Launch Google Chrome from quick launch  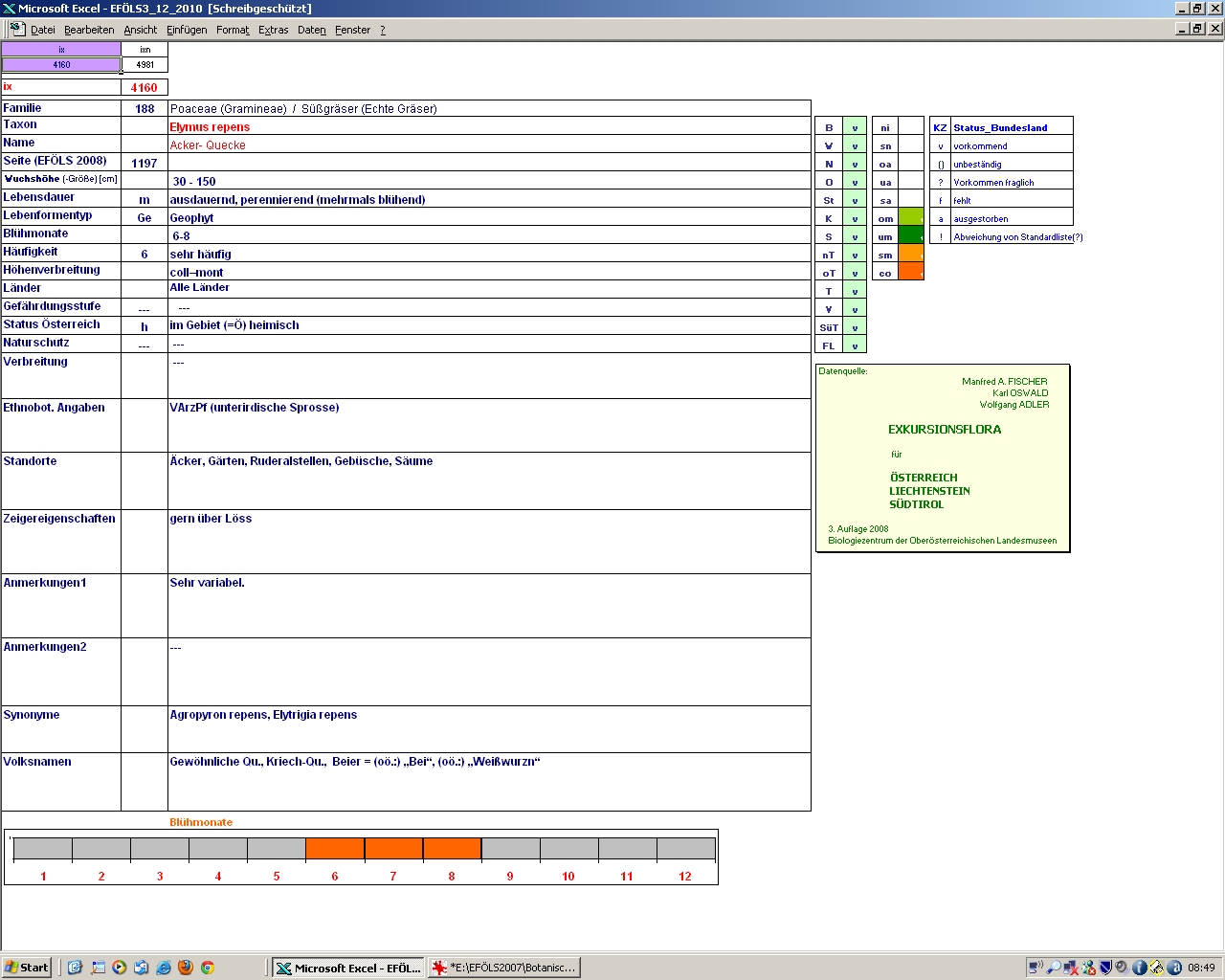coord(207,968)
